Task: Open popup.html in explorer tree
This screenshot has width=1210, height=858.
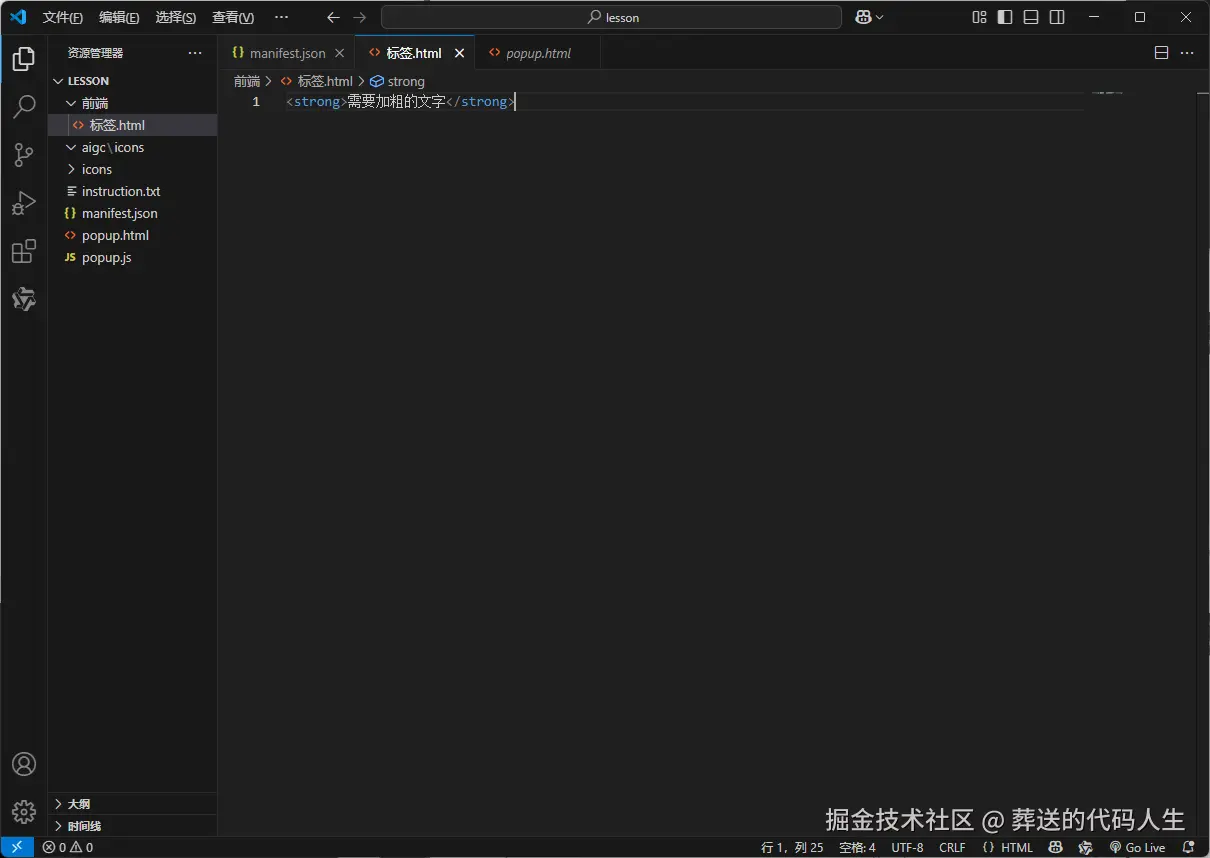Action: coord(132,235)
